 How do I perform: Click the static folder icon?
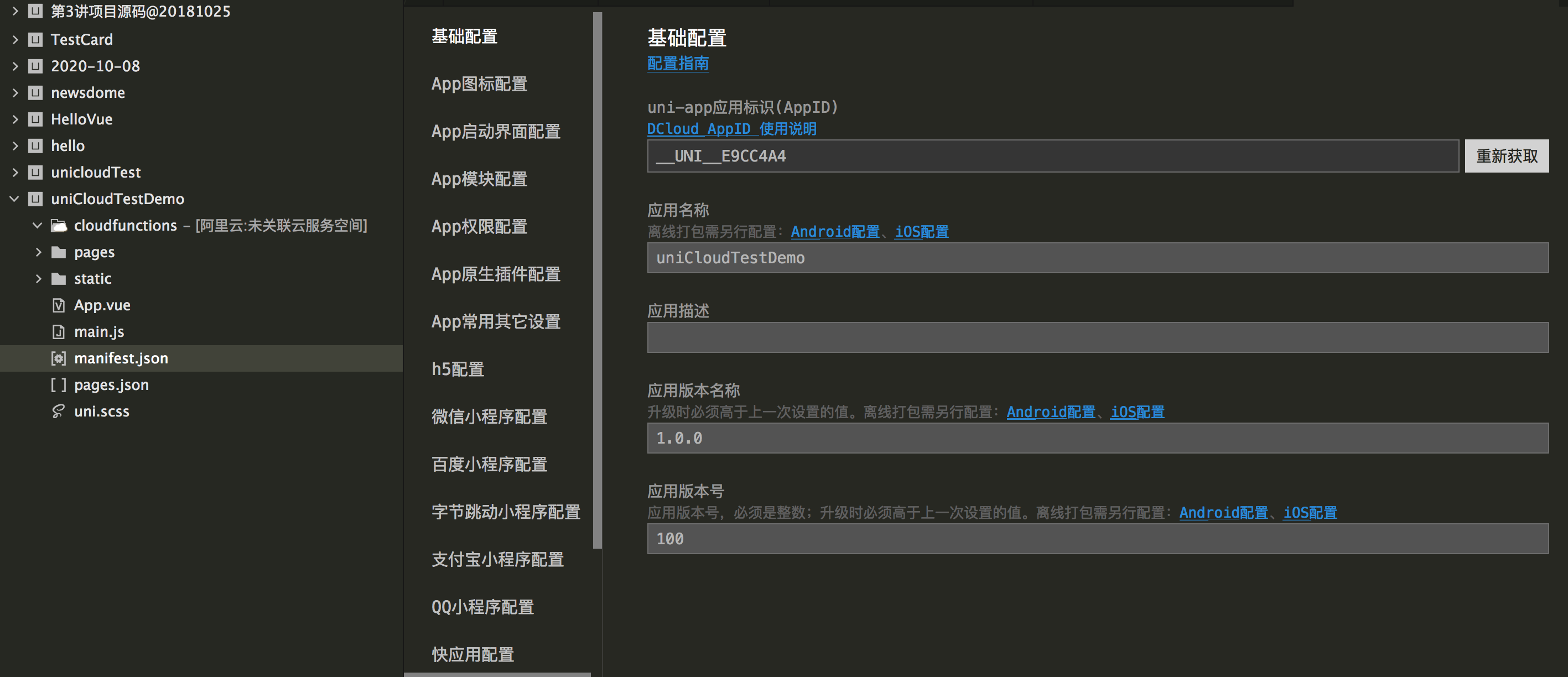(x=59, y=279)
